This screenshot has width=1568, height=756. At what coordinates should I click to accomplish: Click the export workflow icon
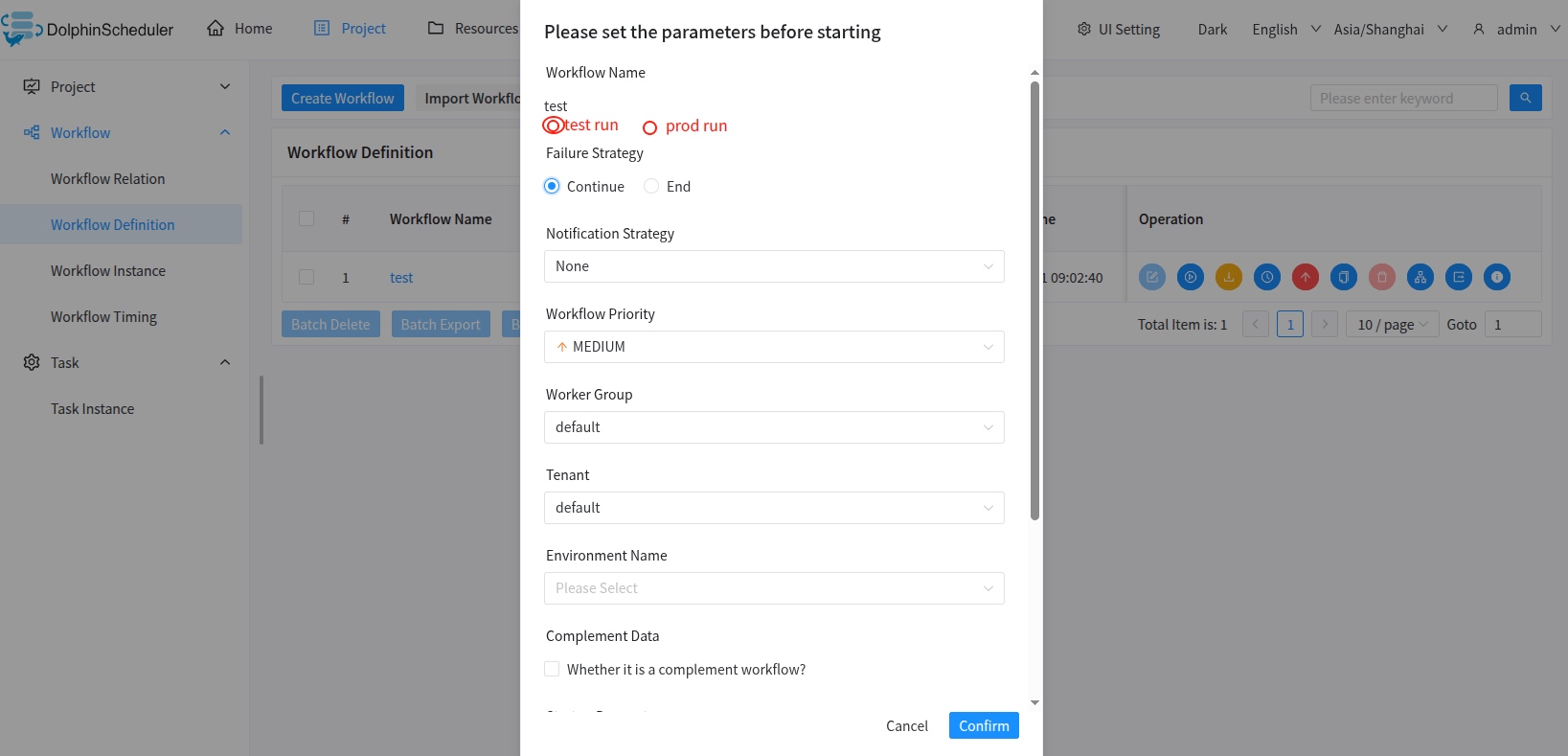[1459, 277]
